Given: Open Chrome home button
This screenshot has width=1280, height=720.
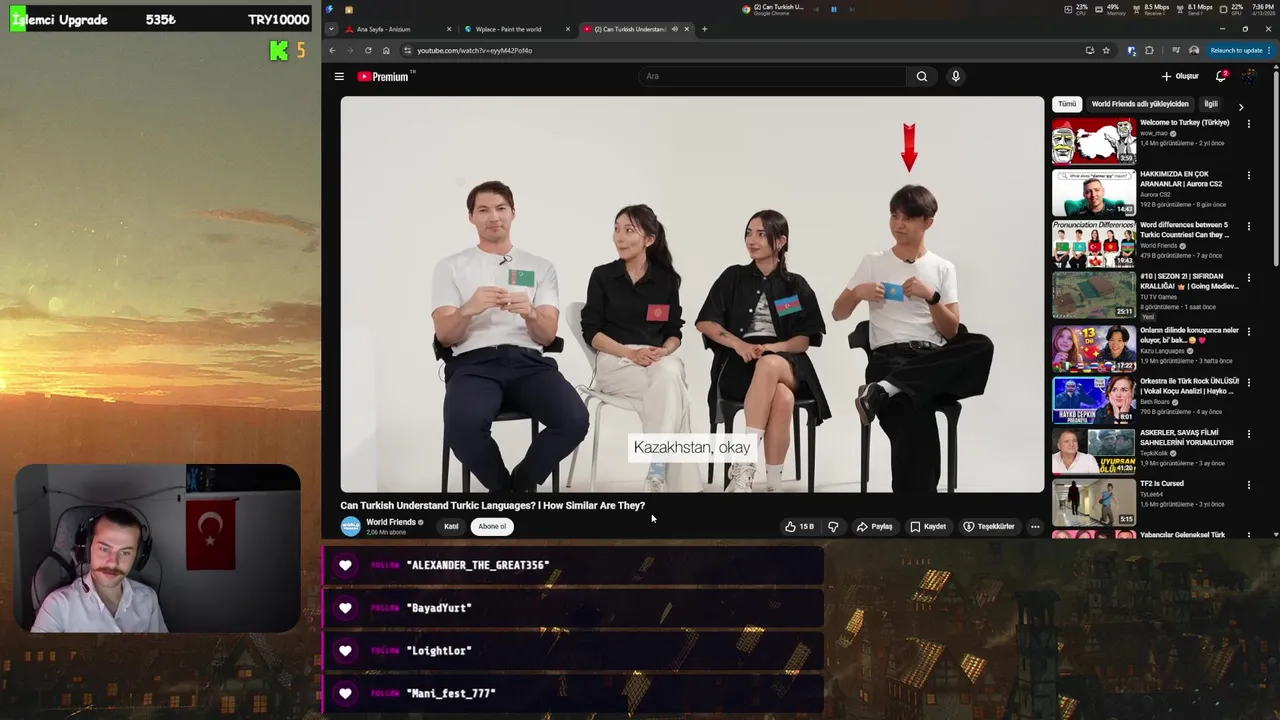Looking at the screenshot, I should tap(386, 50).
